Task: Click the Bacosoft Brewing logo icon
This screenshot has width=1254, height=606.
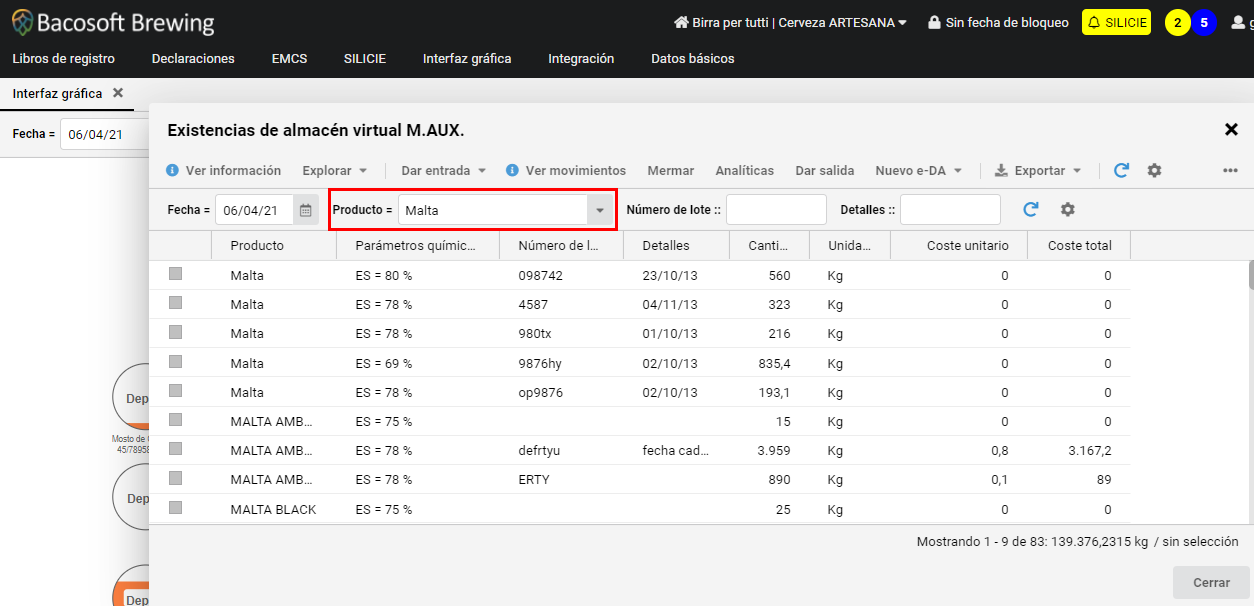Action: [x=22, y=22]
